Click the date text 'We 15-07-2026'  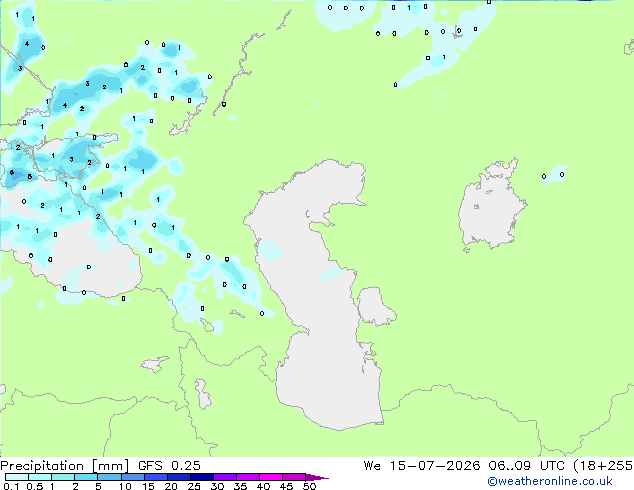[421, 466]
